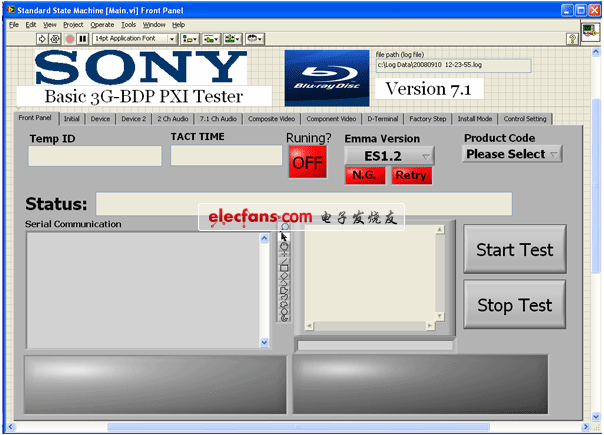Click the Stop Test button
The height and width of the screenshot is (435, 604).
(514, 305)
